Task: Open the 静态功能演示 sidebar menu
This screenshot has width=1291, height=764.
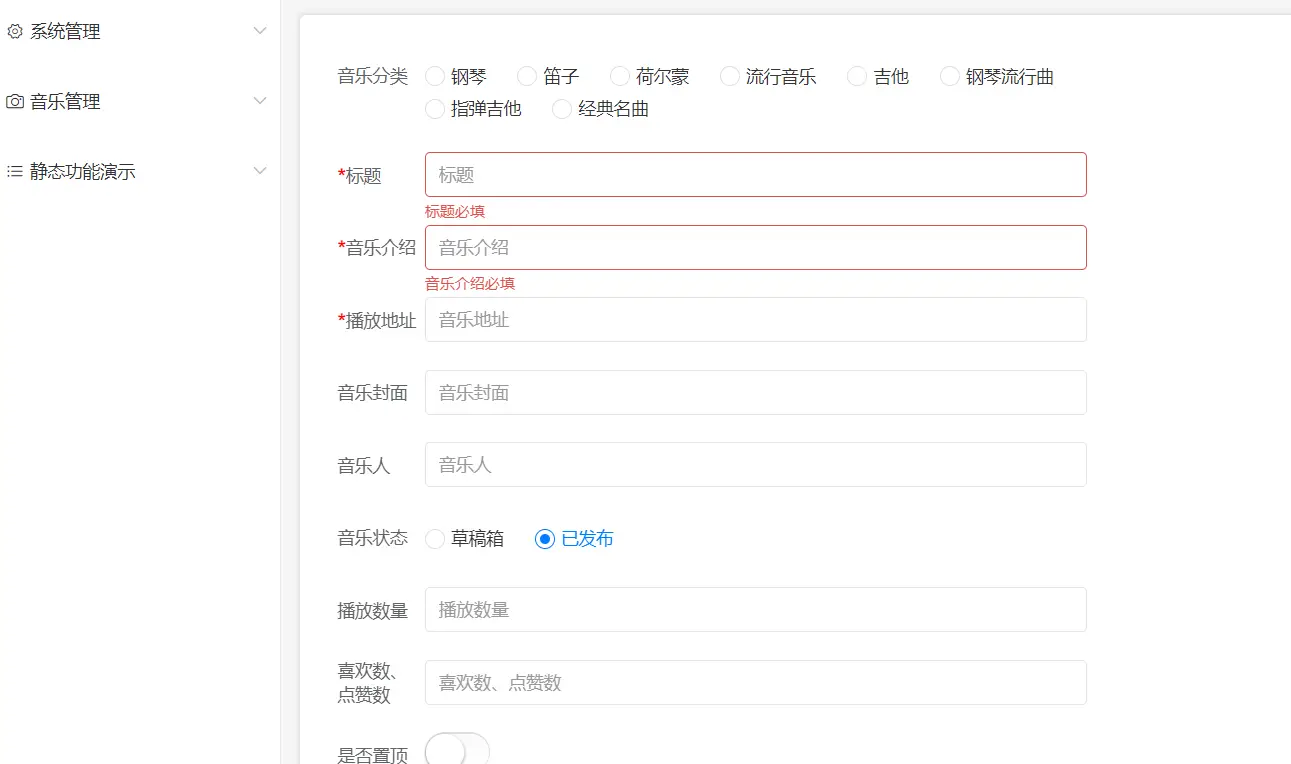Action: pyautogui.click(x=82, y=171)
